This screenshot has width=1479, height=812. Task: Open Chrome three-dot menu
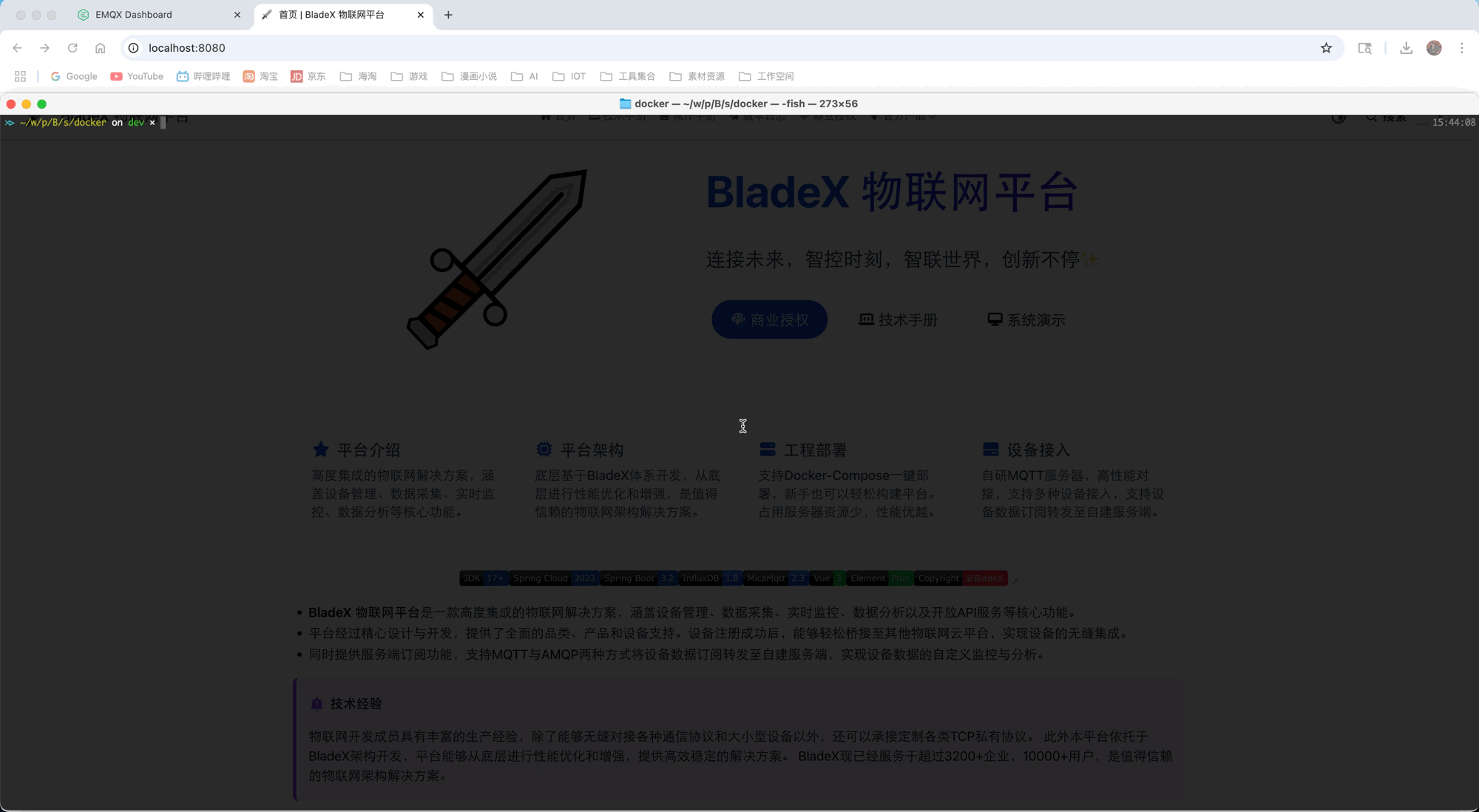1461,48
